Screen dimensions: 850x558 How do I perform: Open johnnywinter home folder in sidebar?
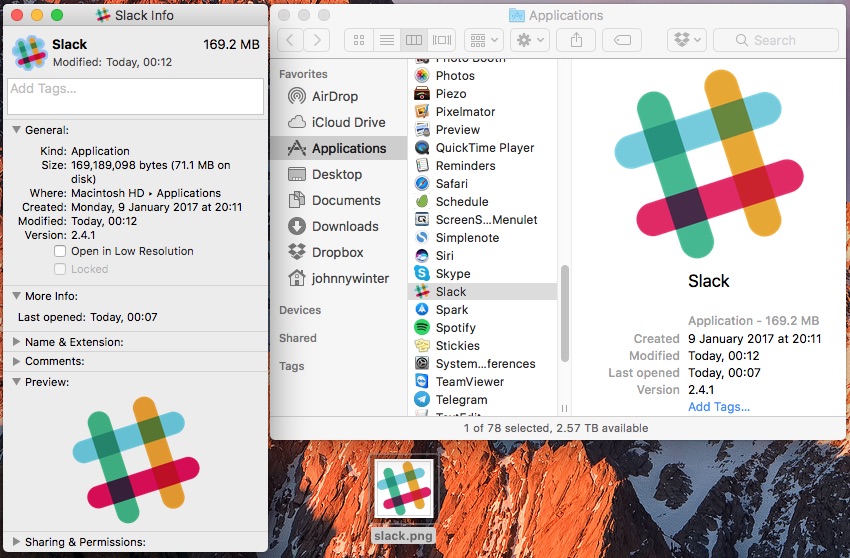tap(338, 278)
